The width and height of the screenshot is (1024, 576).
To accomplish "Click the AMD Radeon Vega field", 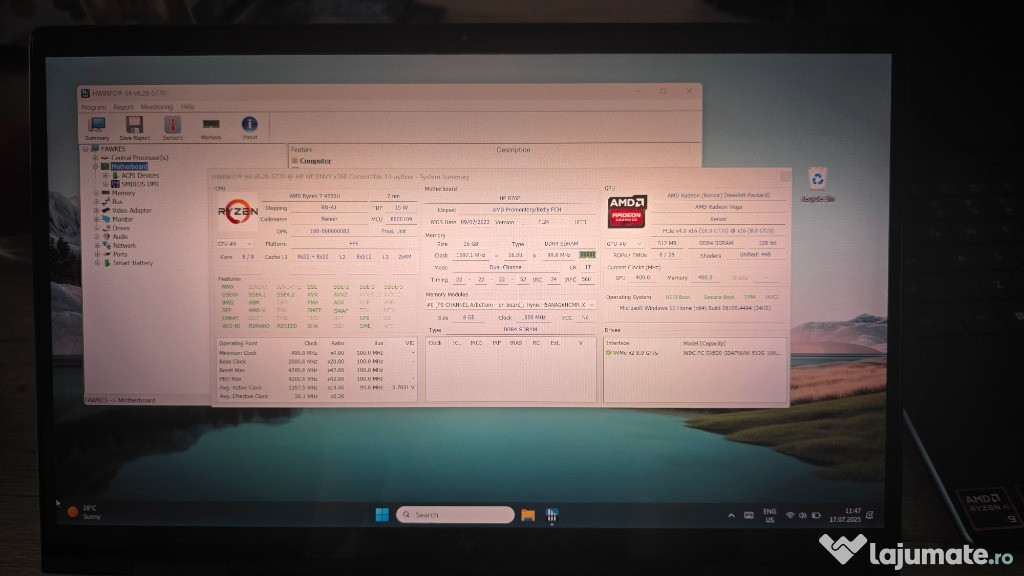I will click(718, 207).
